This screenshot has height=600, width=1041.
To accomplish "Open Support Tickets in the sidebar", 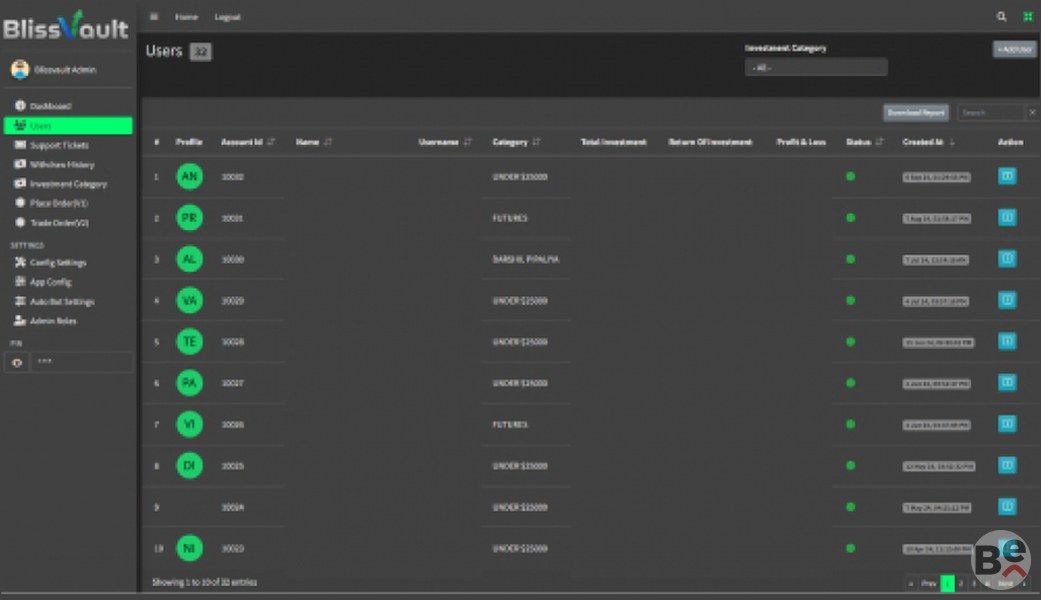I will click(59, 145).
